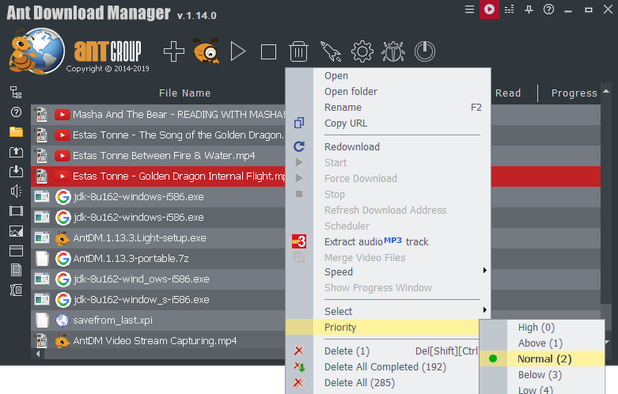The image size is (618, 394).
Task: Select jdk-8u162-window_s-i586.exe row
Action: tap(158, 299)
